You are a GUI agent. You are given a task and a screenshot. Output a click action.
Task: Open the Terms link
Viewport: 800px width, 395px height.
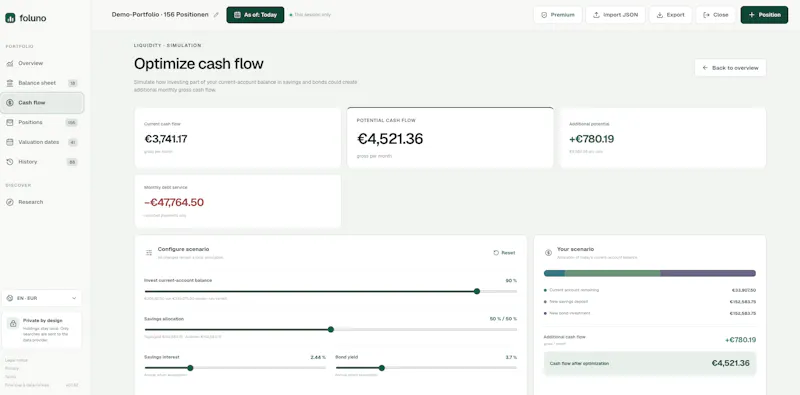(x=11, y=377)
